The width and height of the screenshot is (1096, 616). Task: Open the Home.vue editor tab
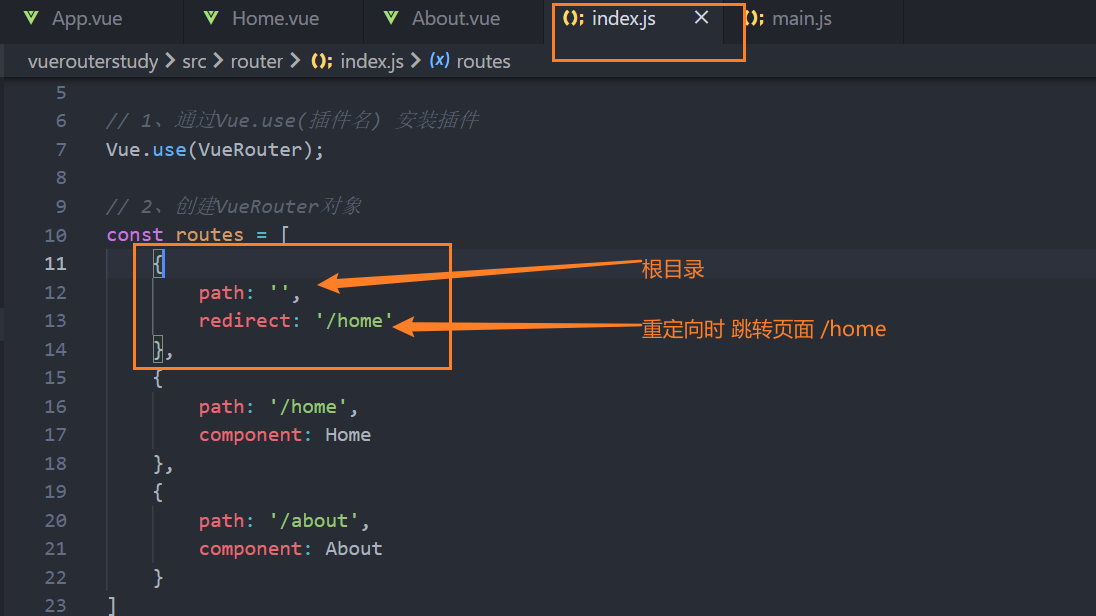(x=273, y=19)
